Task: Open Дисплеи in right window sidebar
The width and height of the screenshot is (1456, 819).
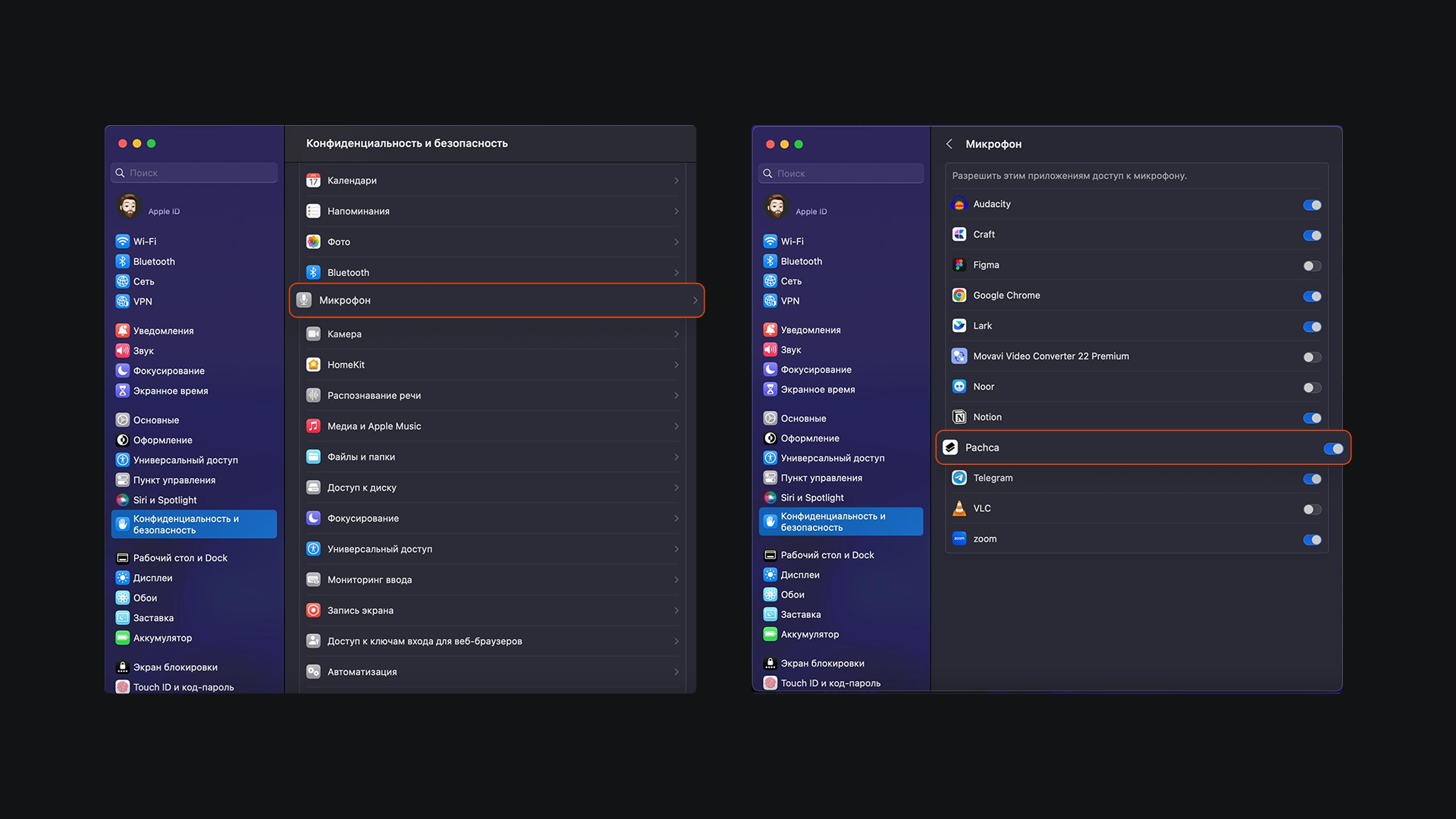Action: (799, 575)
